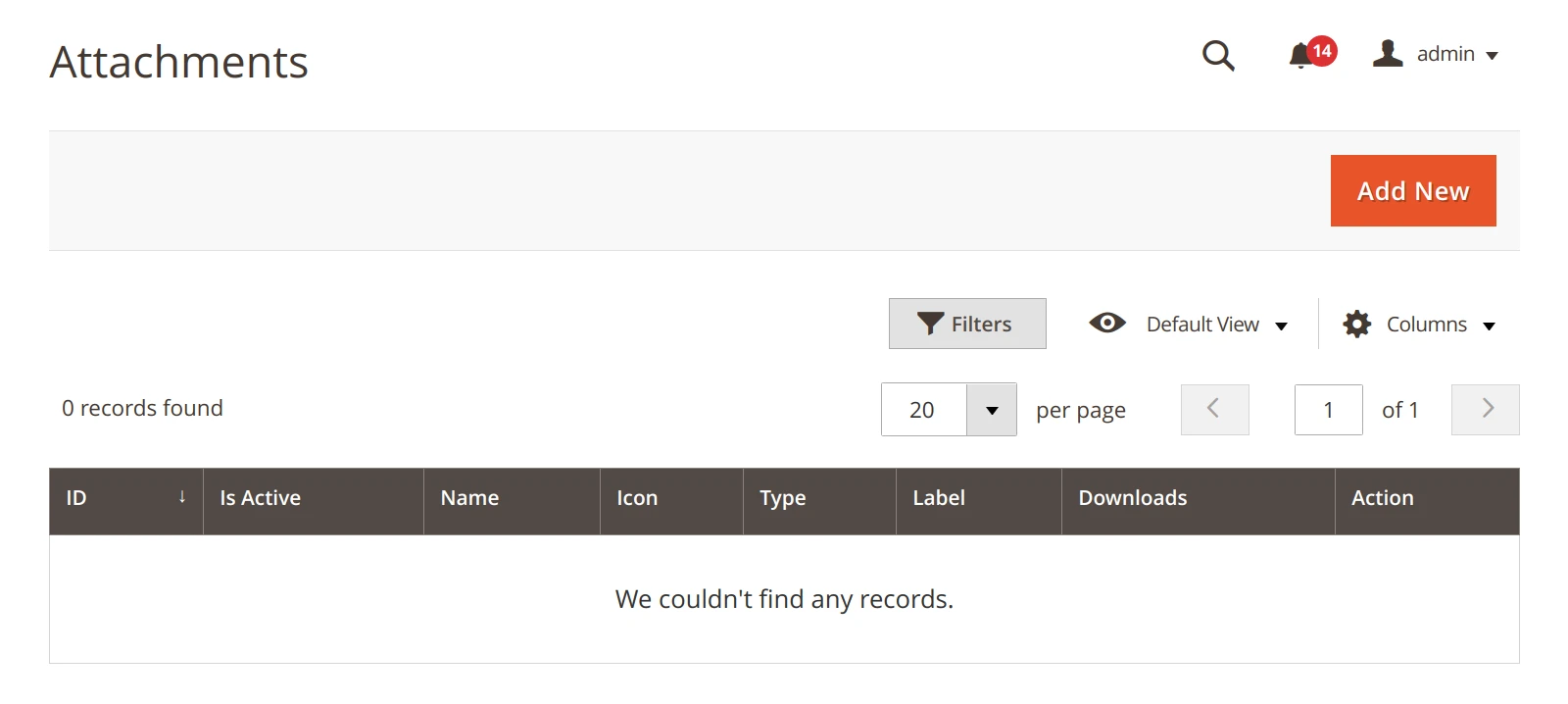This screenshot has height=704, width=1568.
Task: Open the per page dropdown showing 20
Action: 991,409
